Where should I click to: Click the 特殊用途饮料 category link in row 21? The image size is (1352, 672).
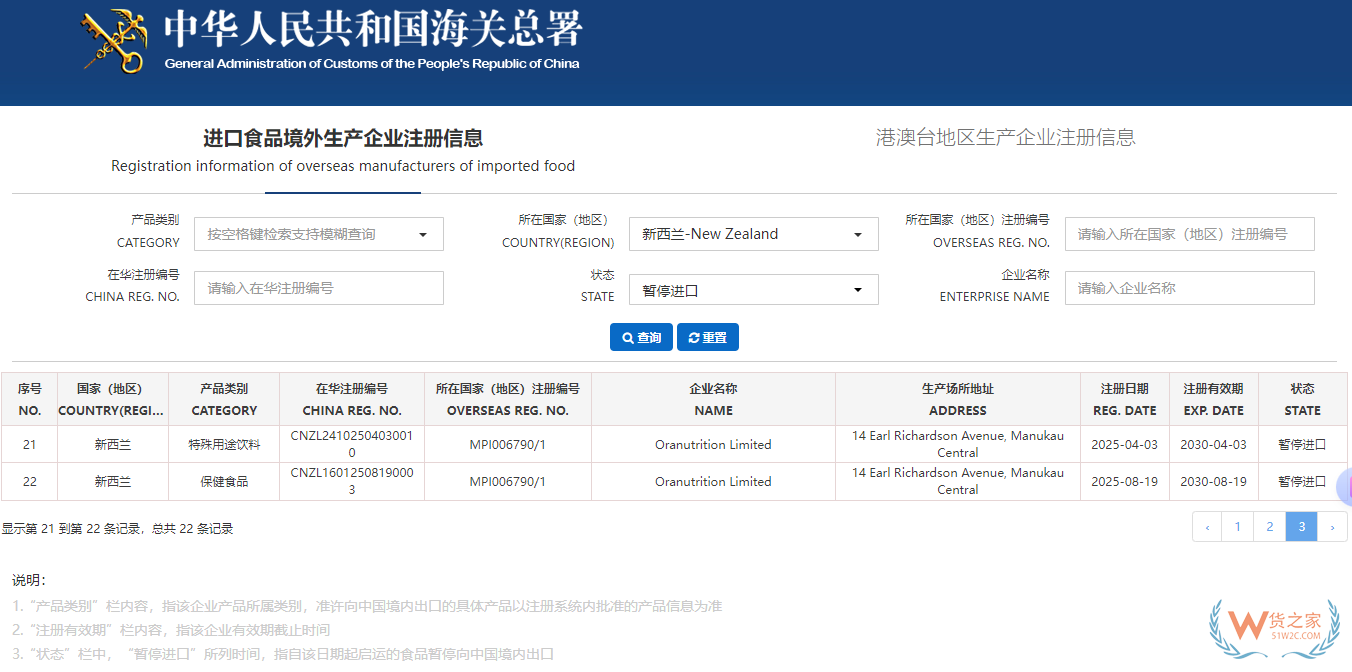224,444
